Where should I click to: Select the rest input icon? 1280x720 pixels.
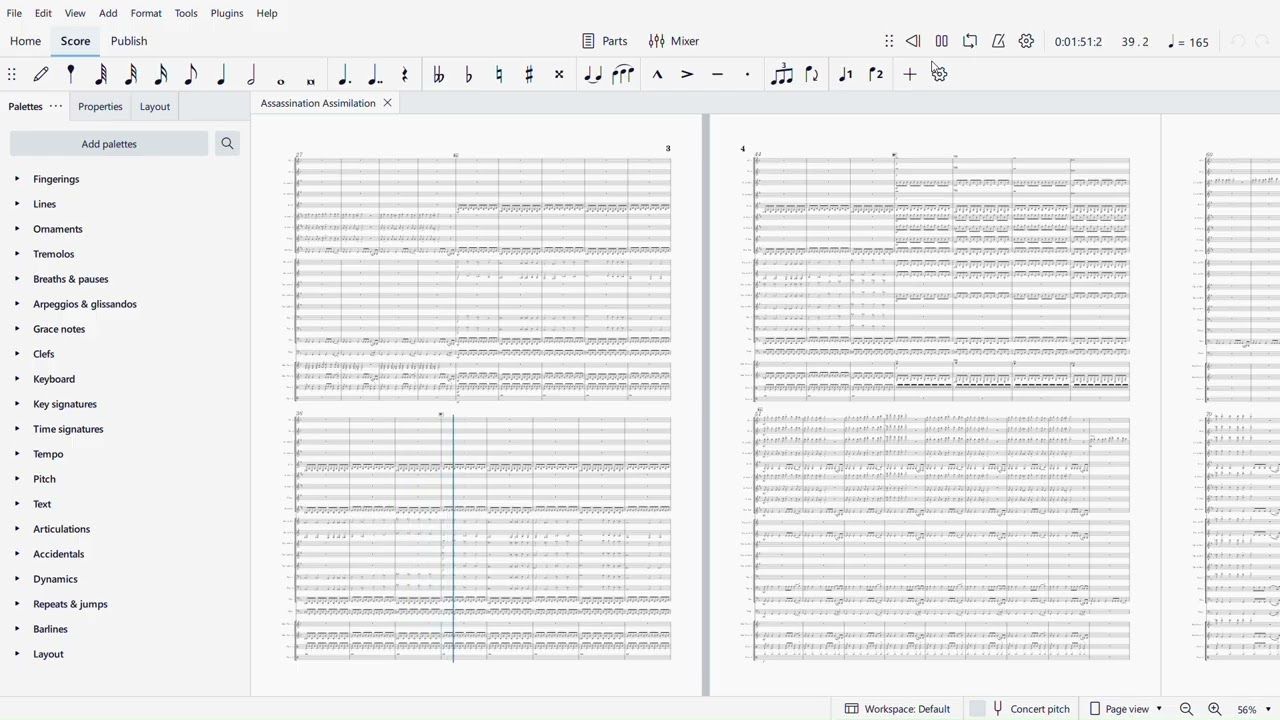405,75
